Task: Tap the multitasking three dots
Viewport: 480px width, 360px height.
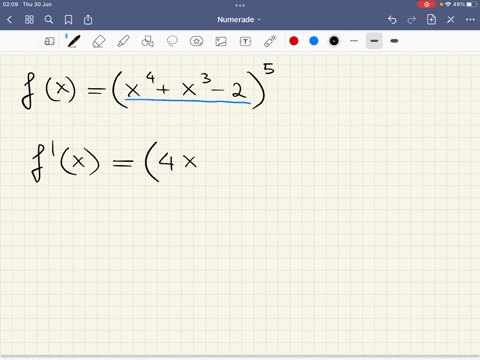Action: tap(240, 5)
